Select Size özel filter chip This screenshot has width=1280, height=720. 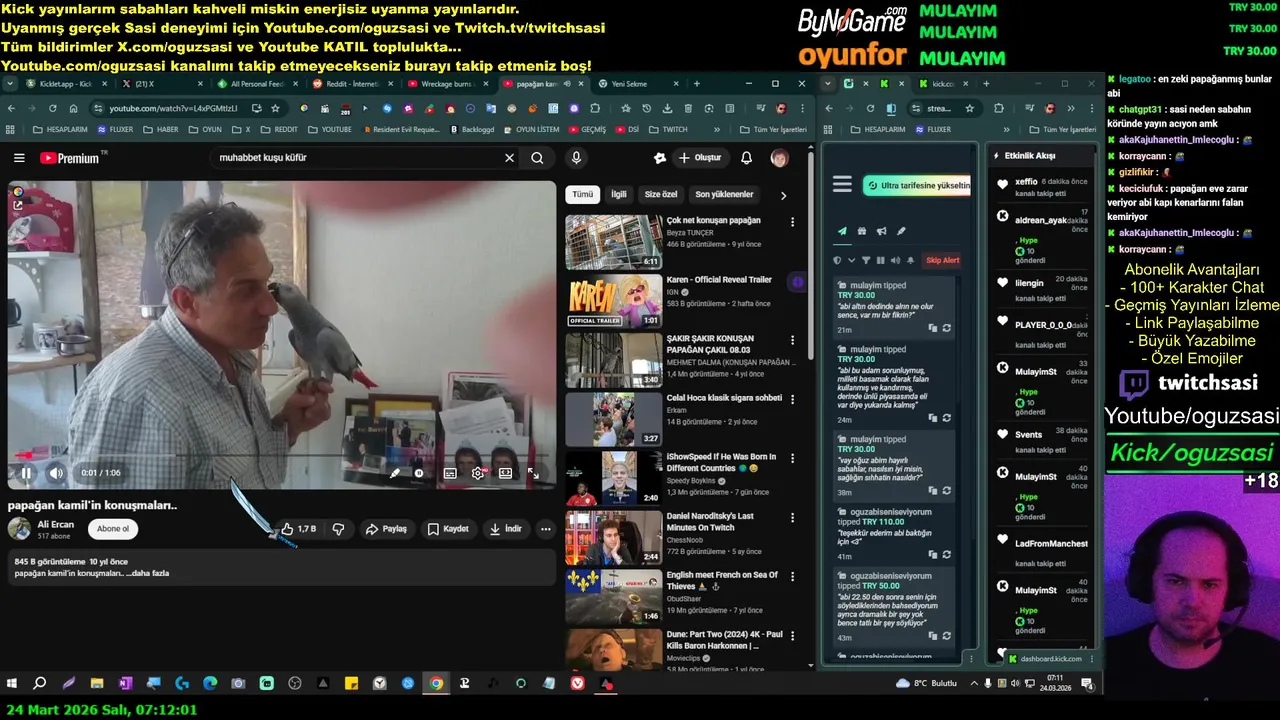point(661,194)
